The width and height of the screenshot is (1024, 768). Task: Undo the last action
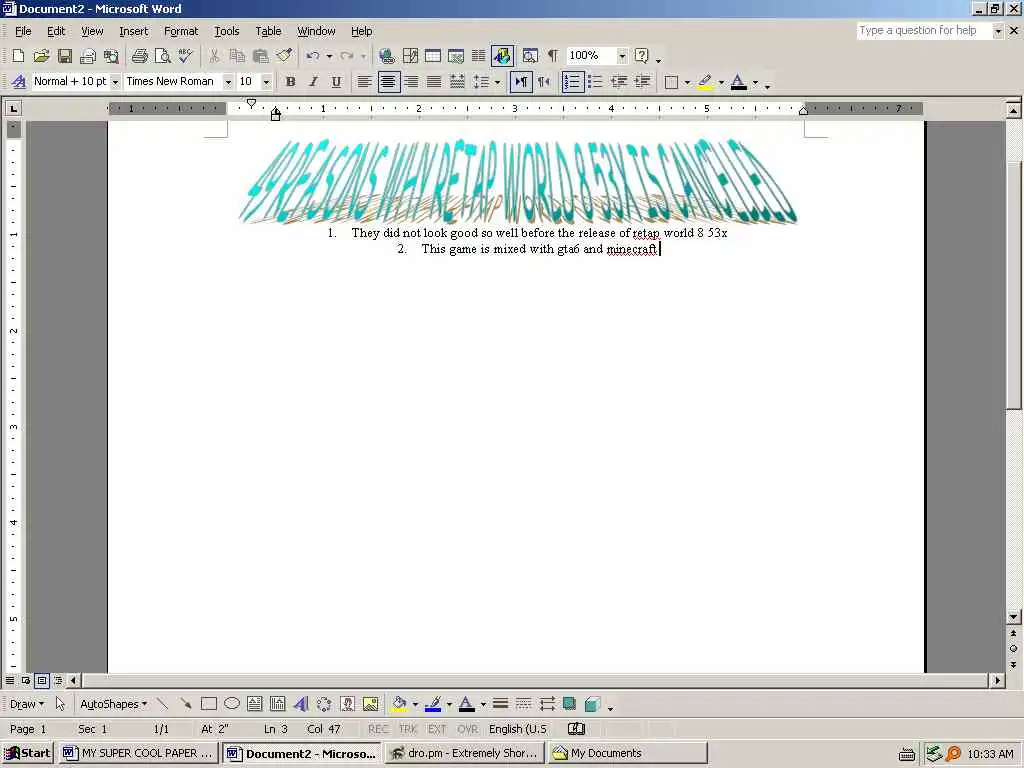[x=313, y=56]
